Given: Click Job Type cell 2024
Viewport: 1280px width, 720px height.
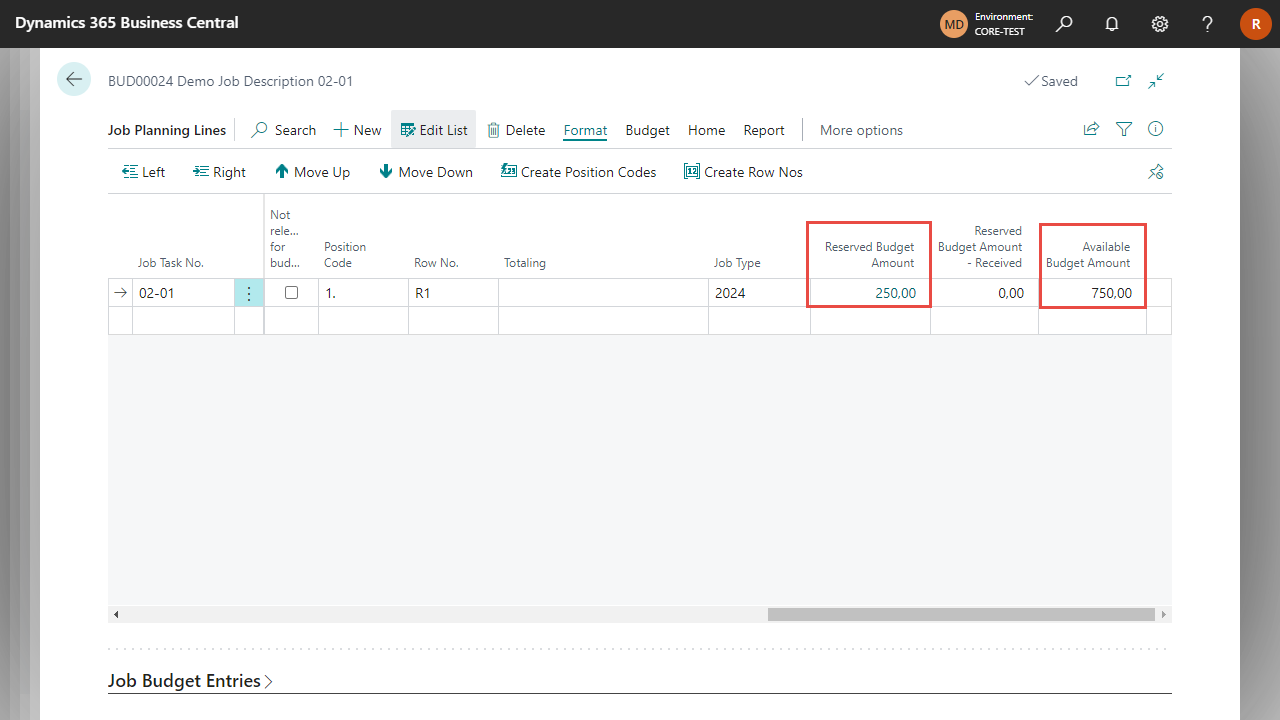Looking at the screenshot, I should point(759,293).
